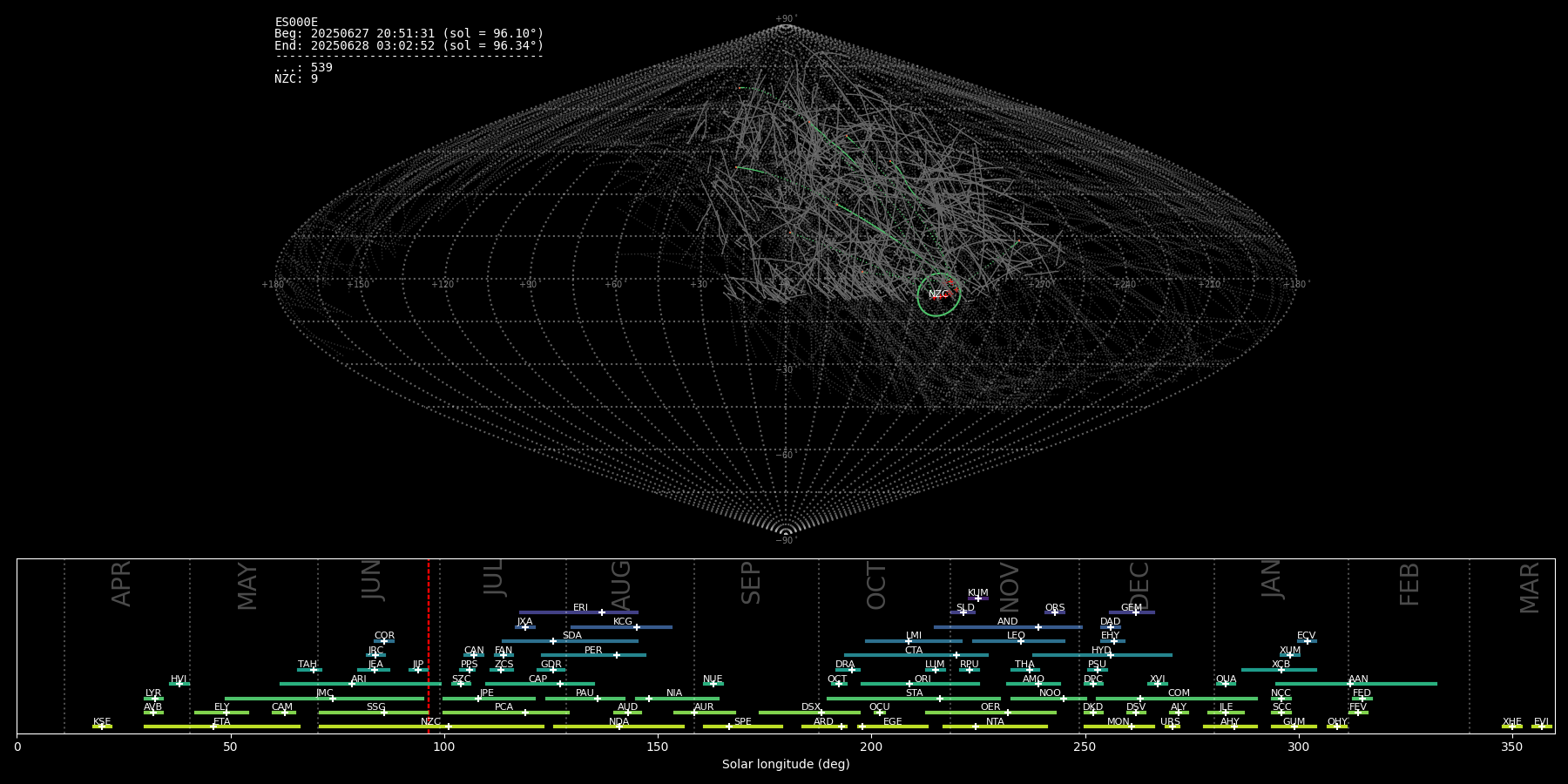1568x784 pixels.
Task: Select the SSG shower label
Action: (x=376, y=707)
